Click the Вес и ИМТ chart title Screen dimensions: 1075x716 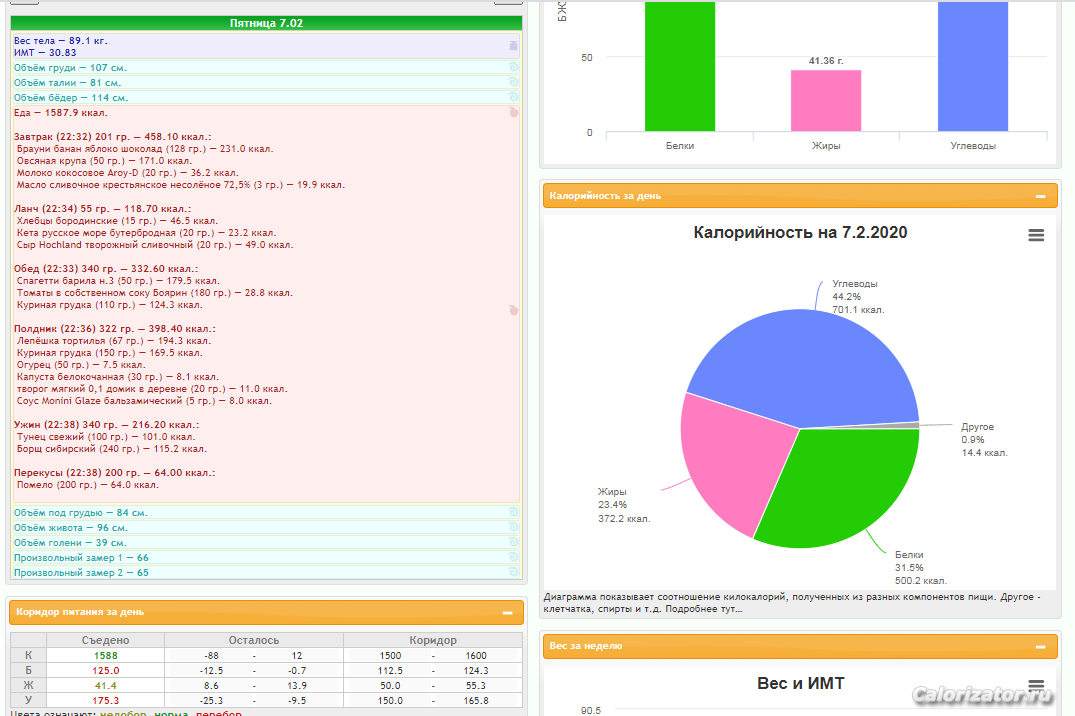point(801,683)
